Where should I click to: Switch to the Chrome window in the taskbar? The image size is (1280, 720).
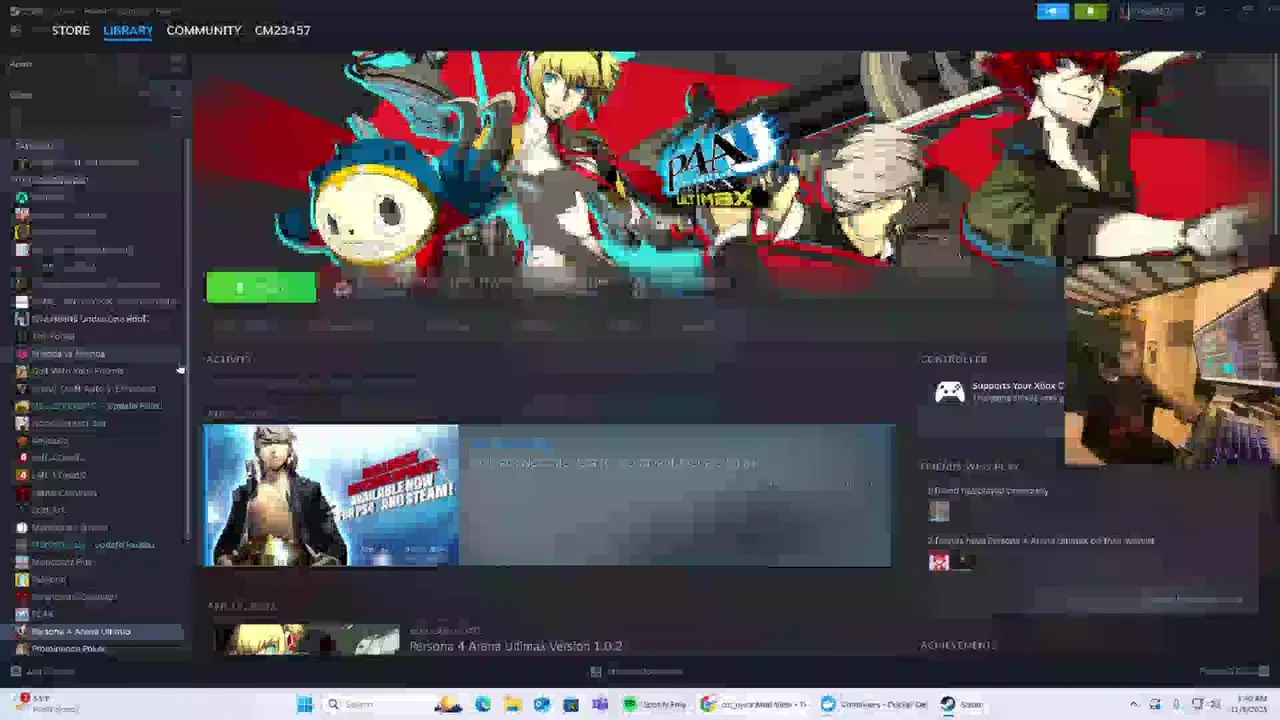point(755,704)
